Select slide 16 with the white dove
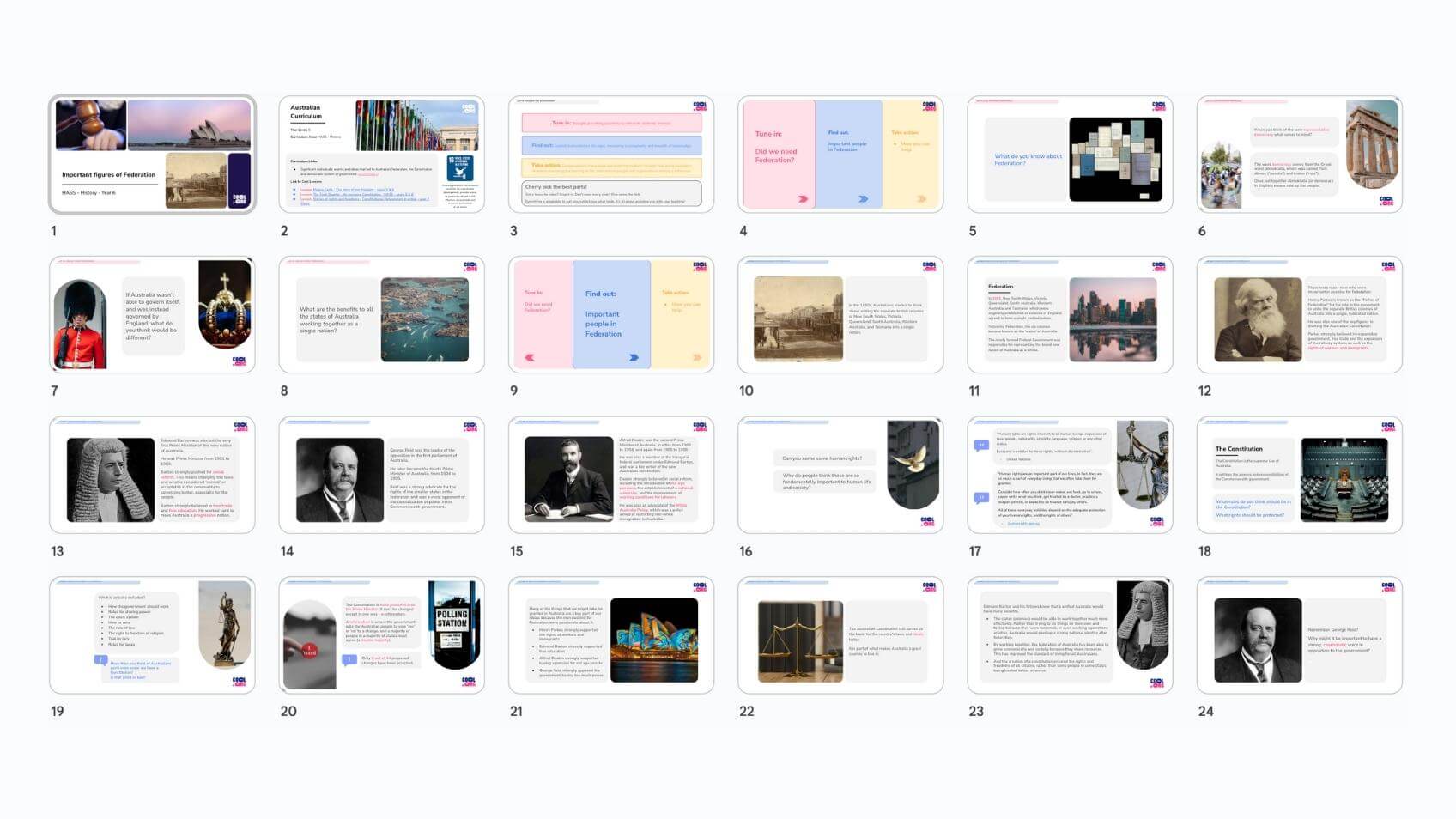Screen dimensions: 1456x819 [840, 475]
